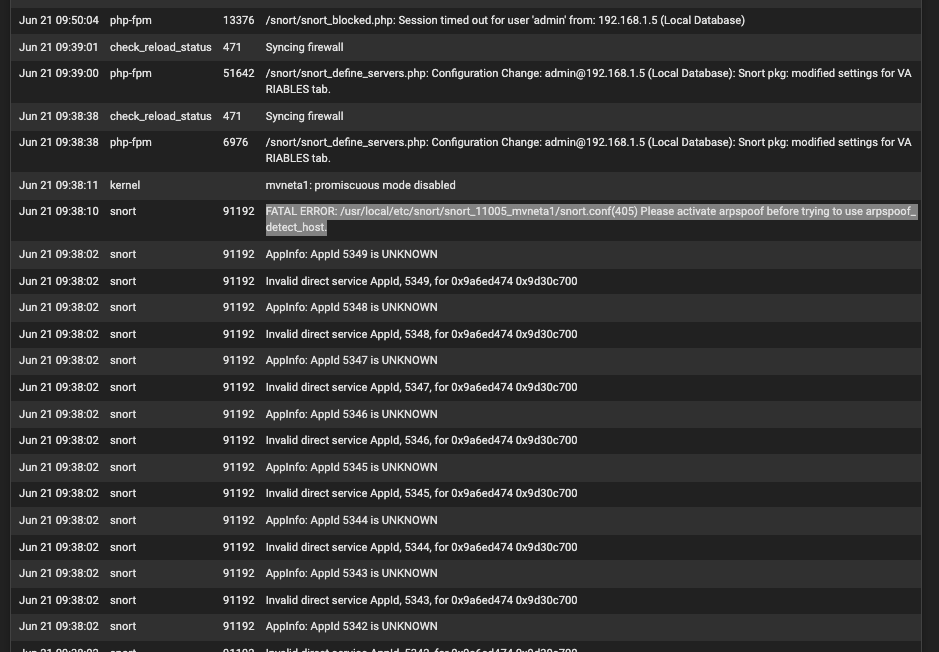939x652 pixels.
Task: Select 'AppInfo: AppId 5344 is UNKNOWN' message
Action: coord(352,520)
